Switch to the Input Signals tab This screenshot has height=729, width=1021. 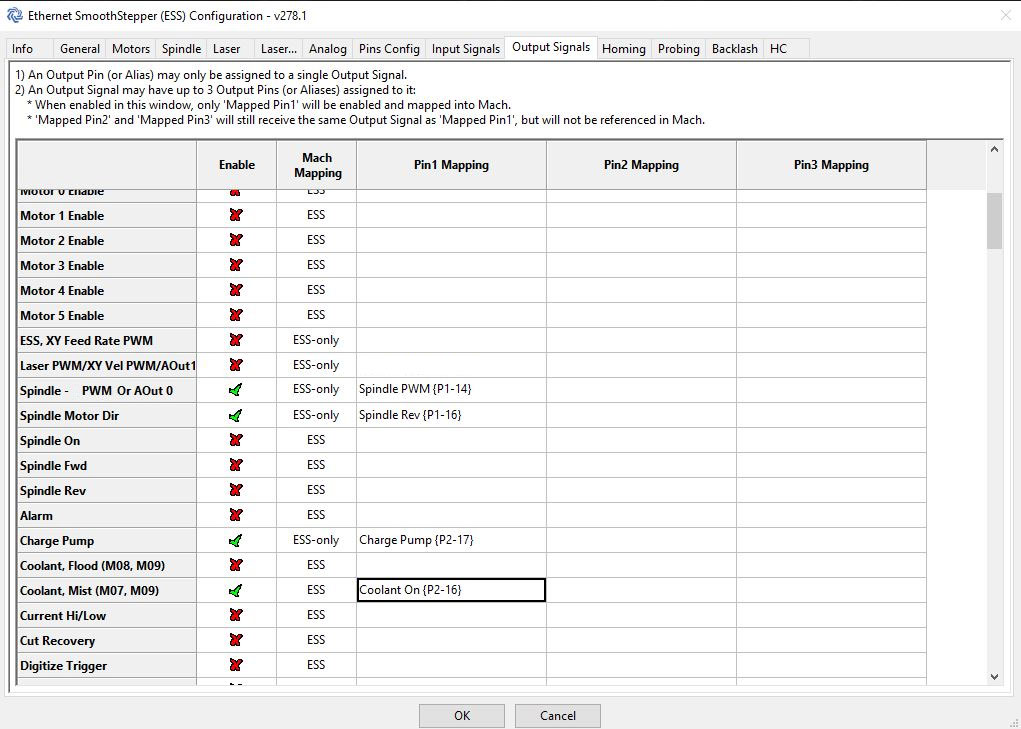[466, 49]
